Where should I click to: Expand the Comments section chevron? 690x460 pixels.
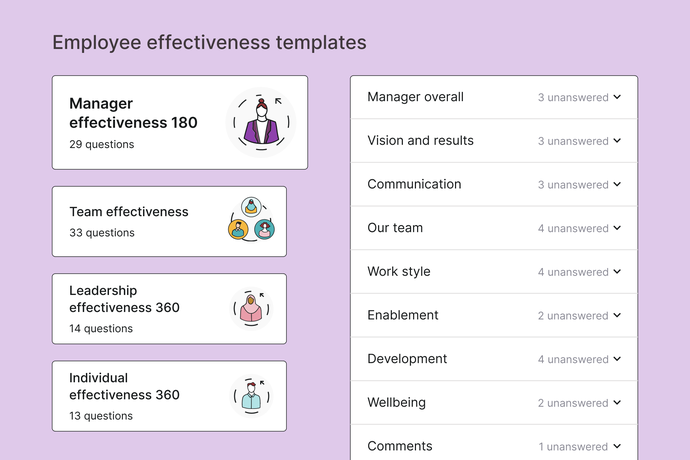pos(617,446)
